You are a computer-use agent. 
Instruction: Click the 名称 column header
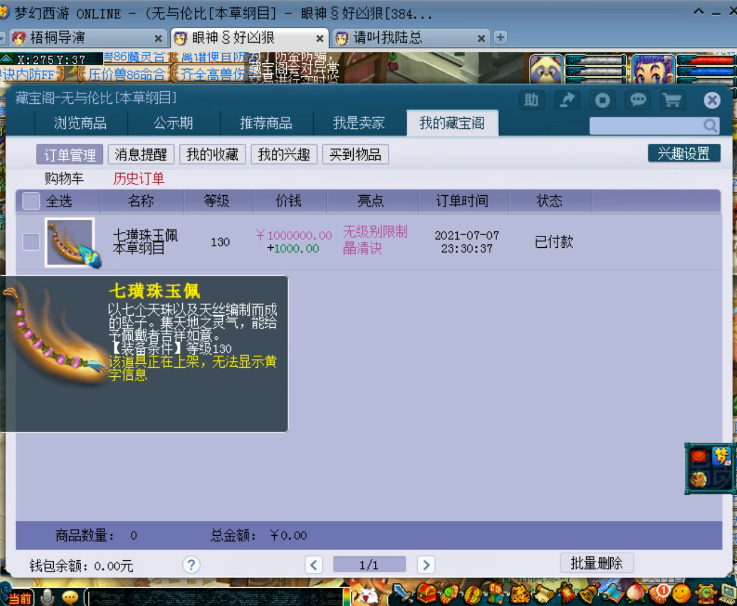coord(141,201)
